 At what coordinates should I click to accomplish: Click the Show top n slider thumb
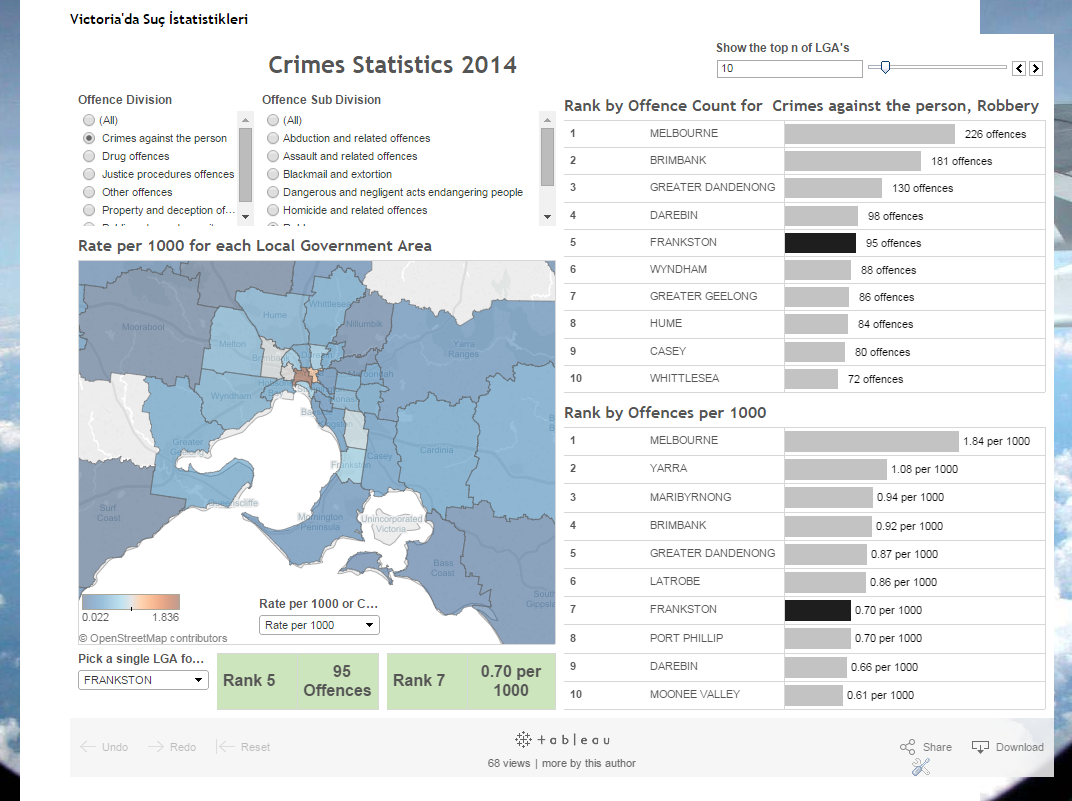coord(884,68)
